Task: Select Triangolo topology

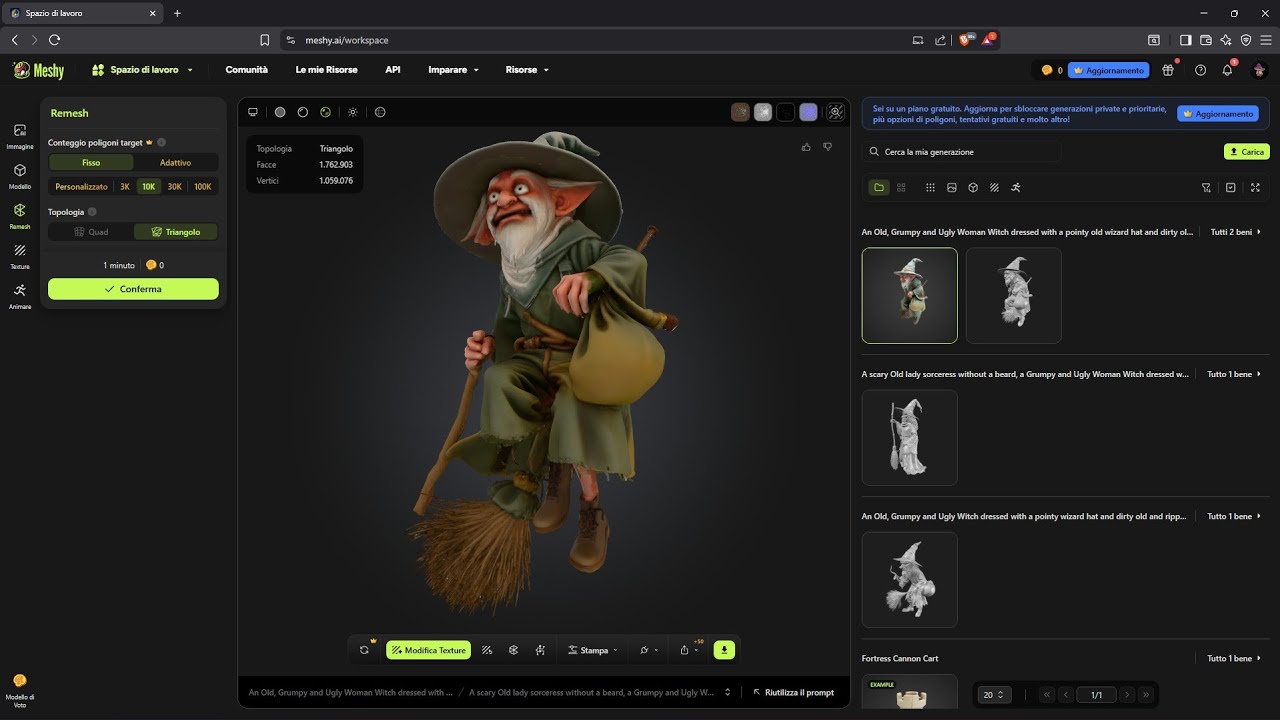Action: [175, 232]
